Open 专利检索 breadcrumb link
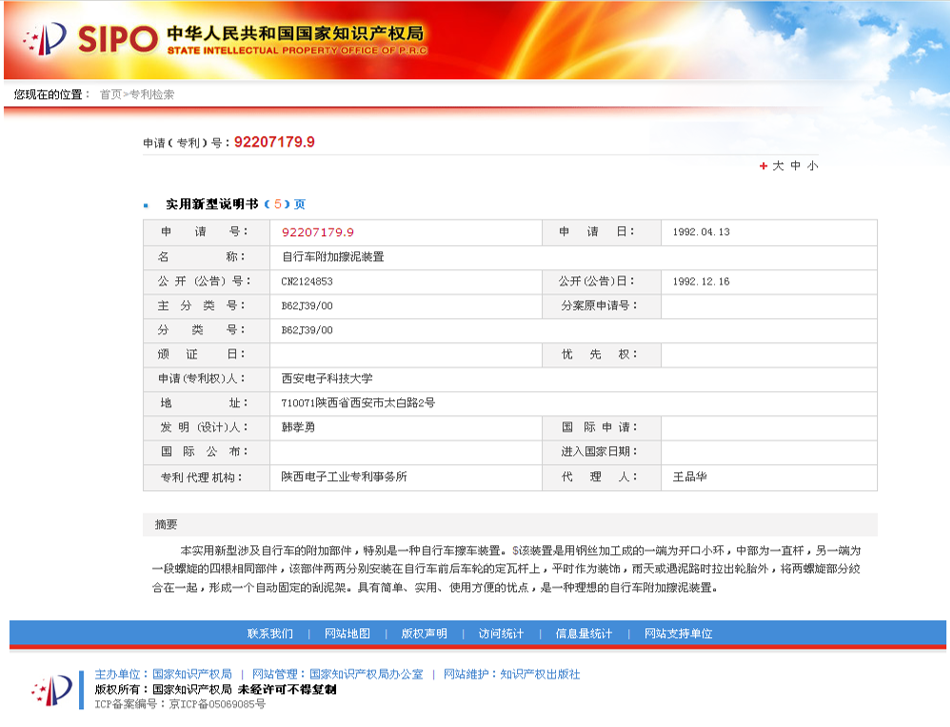This screenshot has height=727, width=950. pyautogui.click(x=154, y=94)
